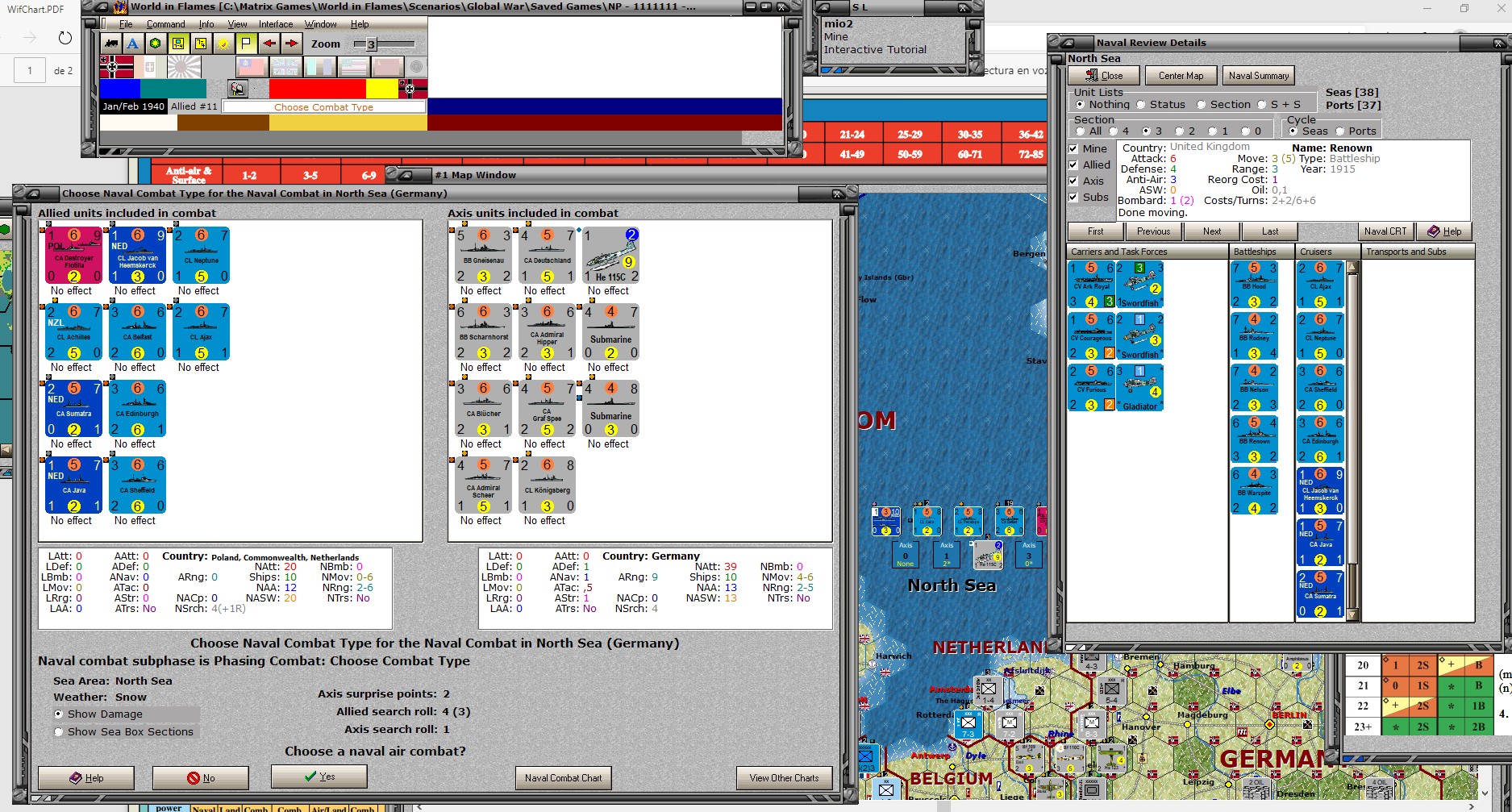Uncheck the Subs checkbox in Naval Review
The image size is (1512, 812).
tap(1073, 197)
